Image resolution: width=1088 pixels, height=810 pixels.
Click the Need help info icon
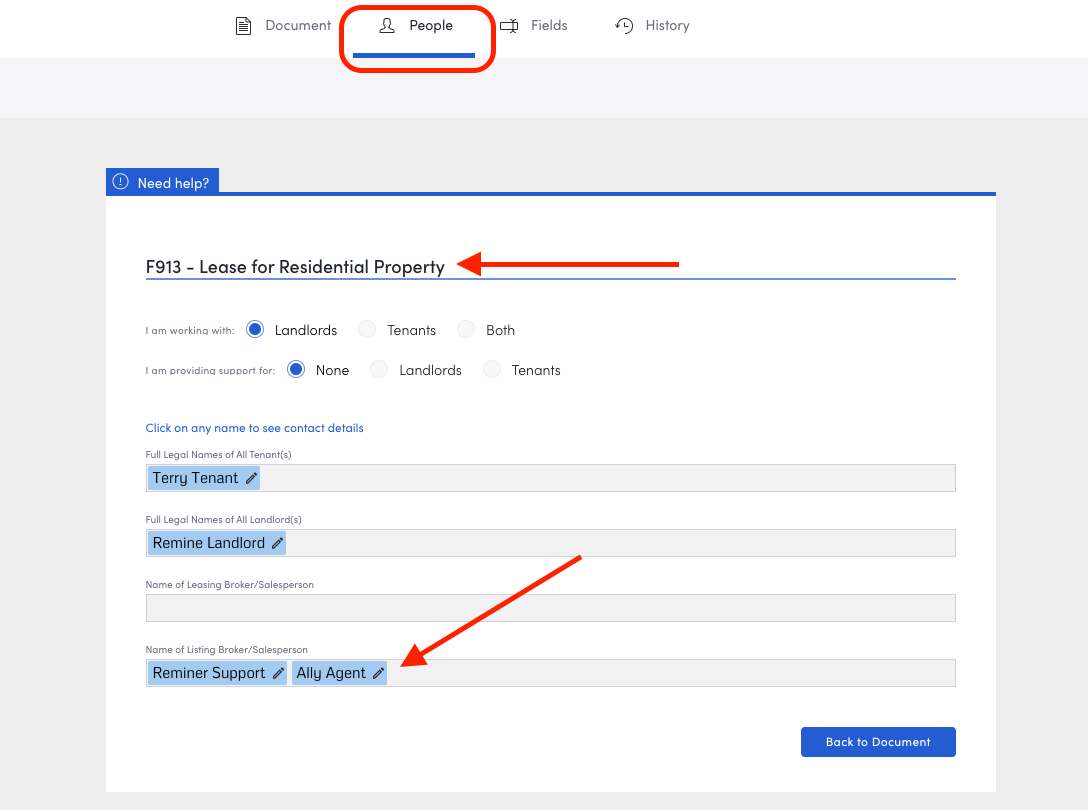[x=121, y=182]
